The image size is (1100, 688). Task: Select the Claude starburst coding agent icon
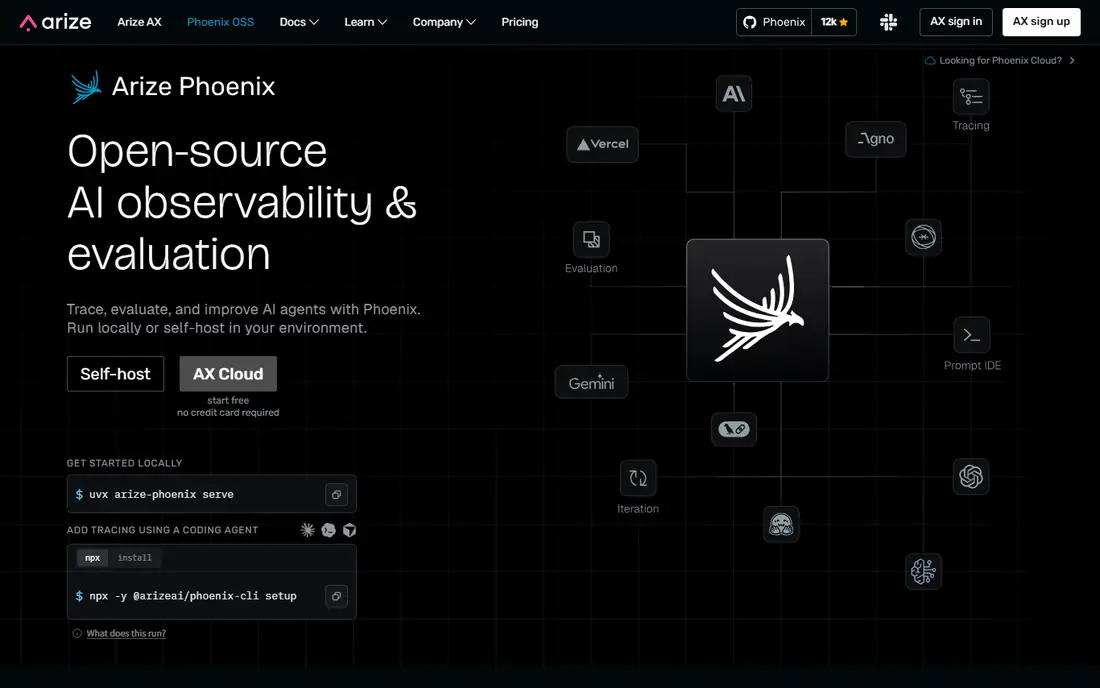pyautogui.click(x=307, y=530)
